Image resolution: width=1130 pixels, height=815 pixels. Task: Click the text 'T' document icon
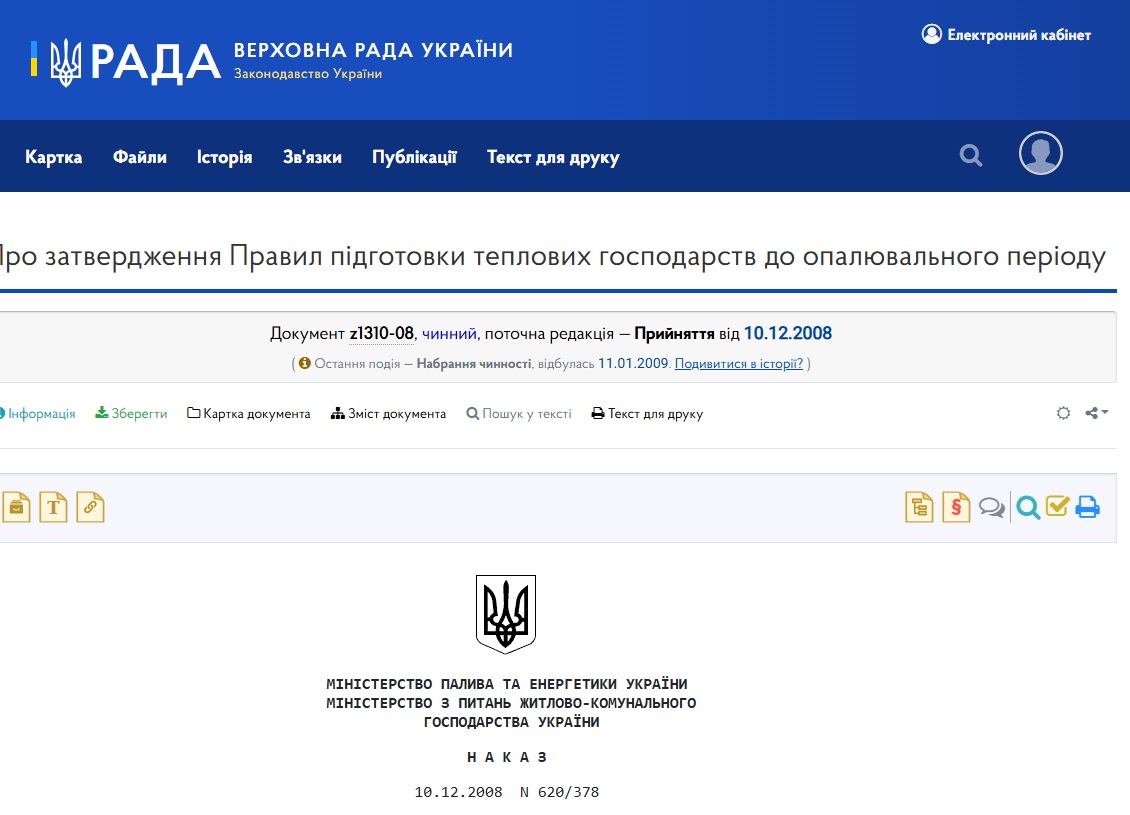53,507
